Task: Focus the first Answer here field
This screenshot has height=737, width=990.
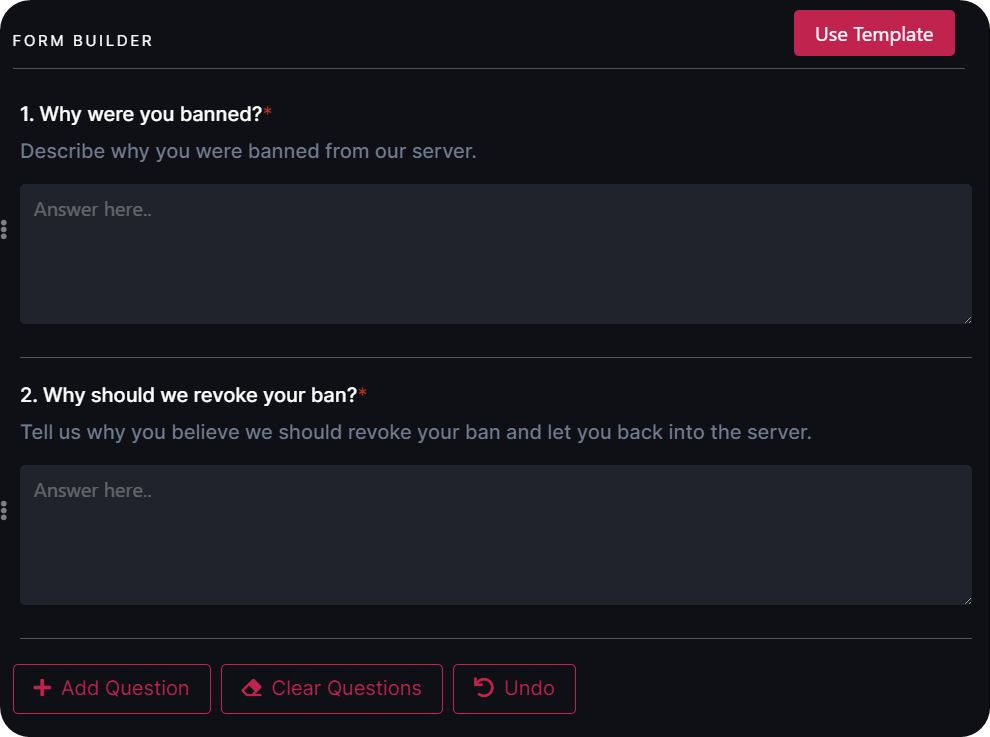Action: coord(496,254)
